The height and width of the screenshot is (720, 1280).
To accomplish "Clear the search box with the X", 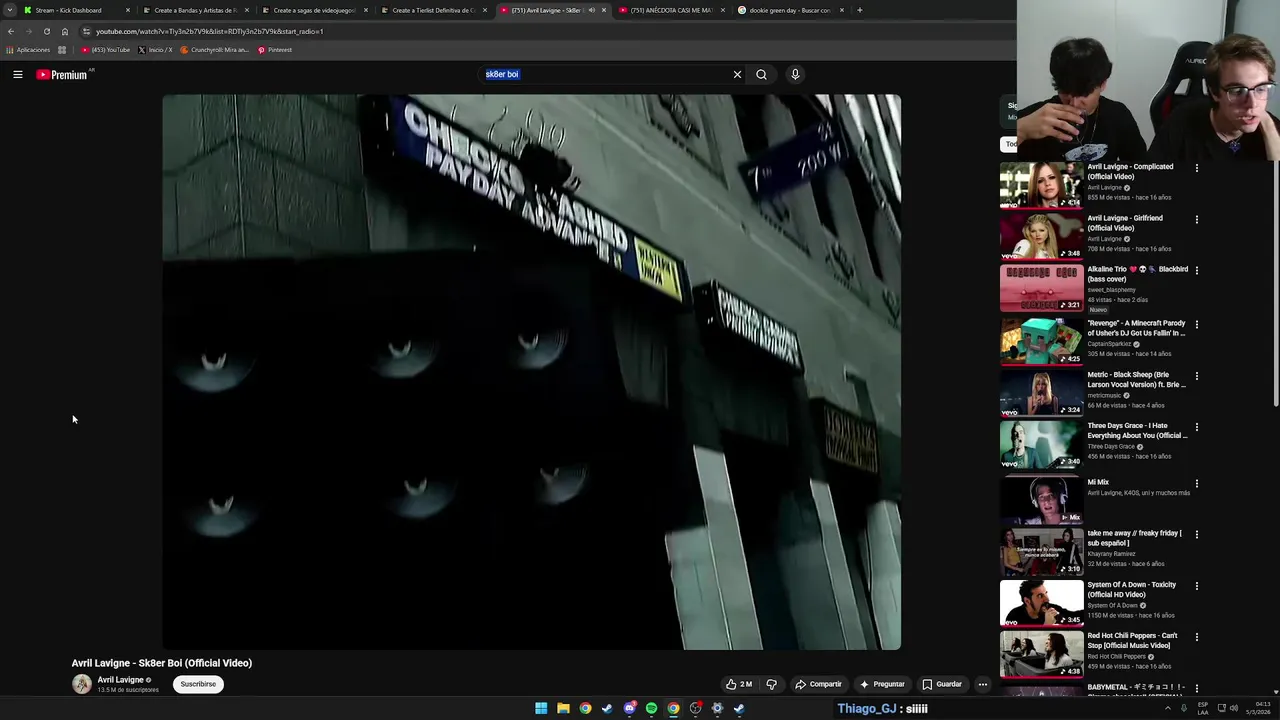I will 737,74.
